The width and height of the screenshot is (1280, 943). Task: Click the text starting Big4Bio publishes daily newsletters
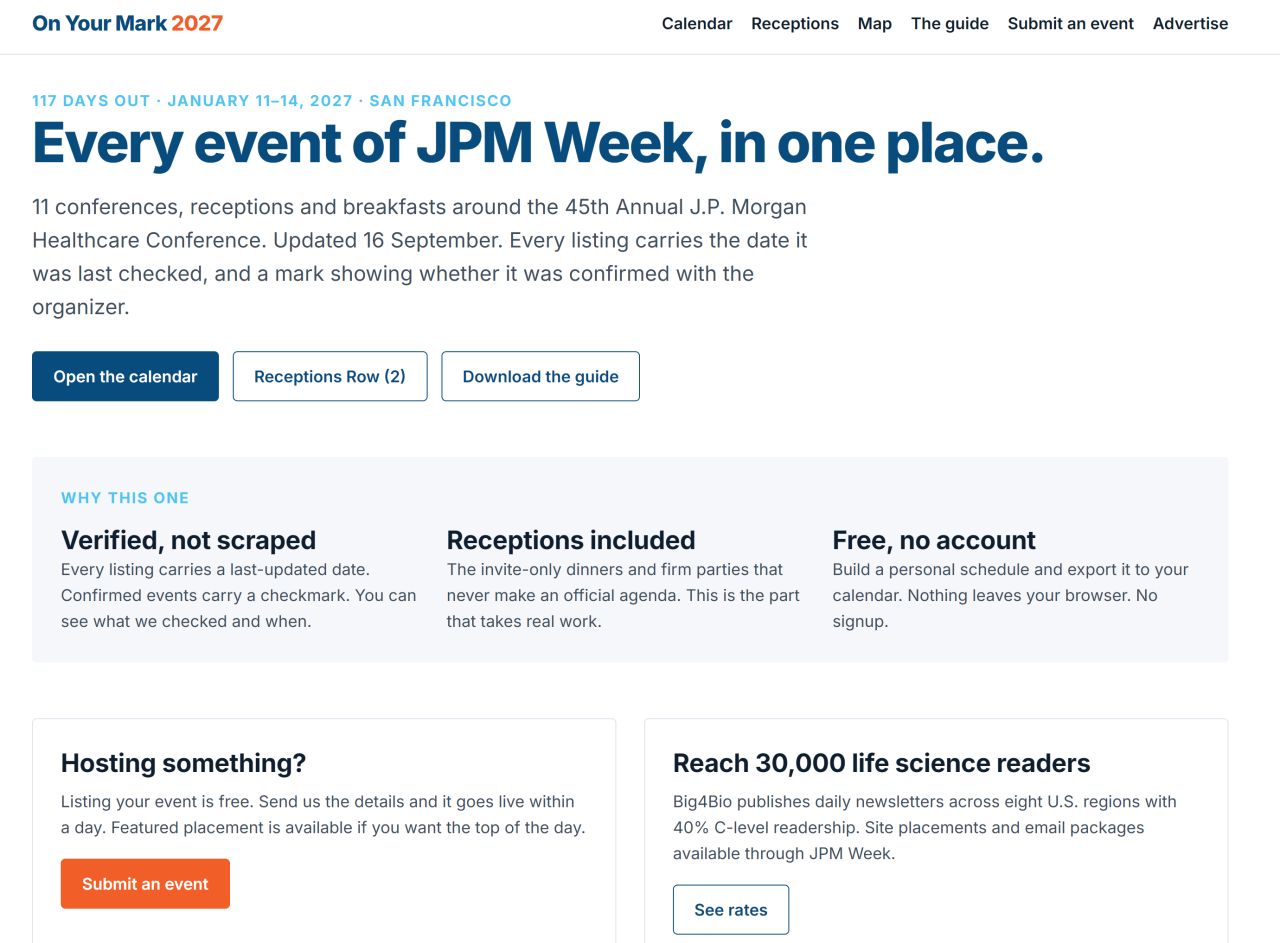[925, 828]
